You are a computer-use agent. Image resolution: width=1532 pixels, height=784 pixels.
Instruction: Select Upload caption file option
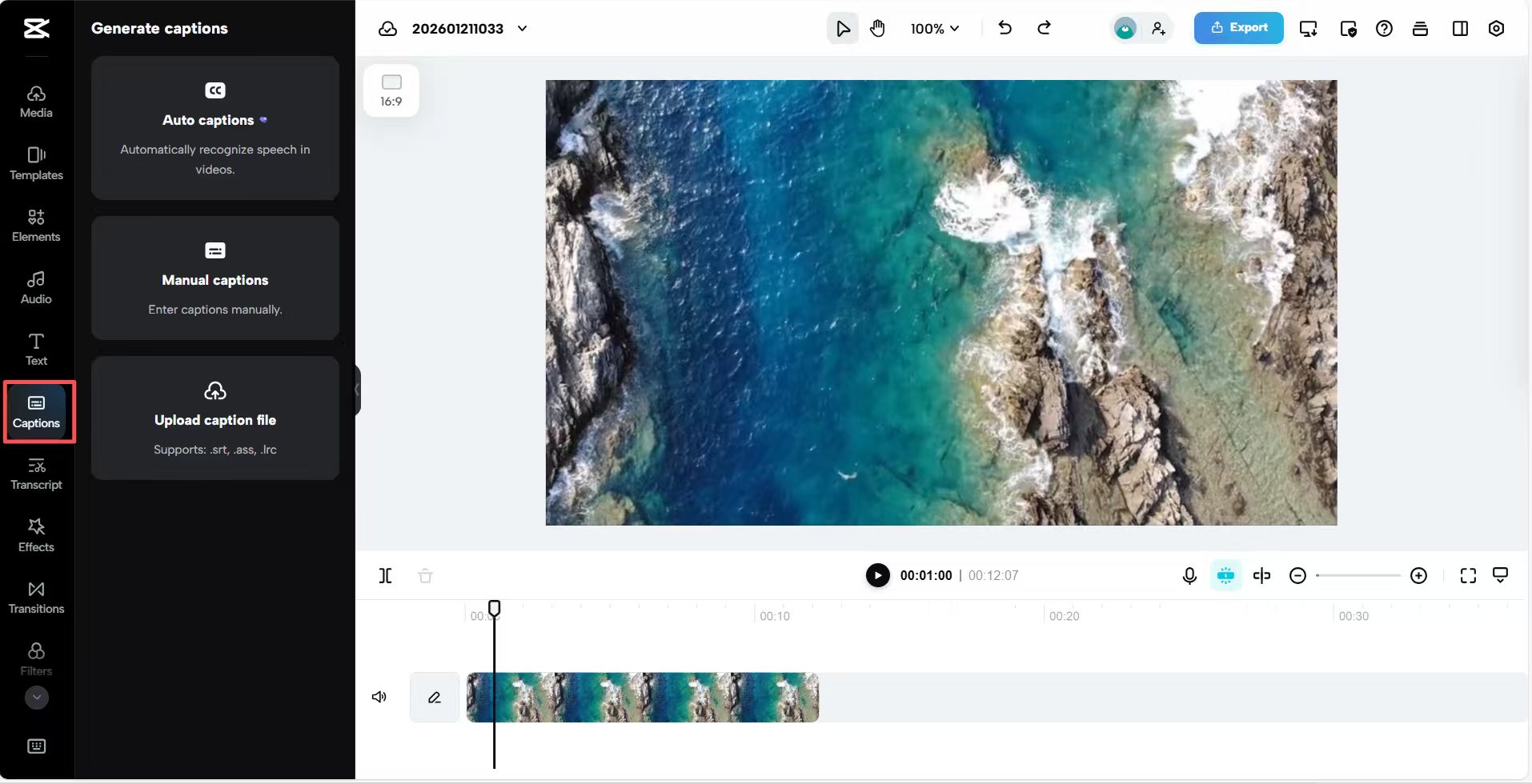tap(215, 418)
